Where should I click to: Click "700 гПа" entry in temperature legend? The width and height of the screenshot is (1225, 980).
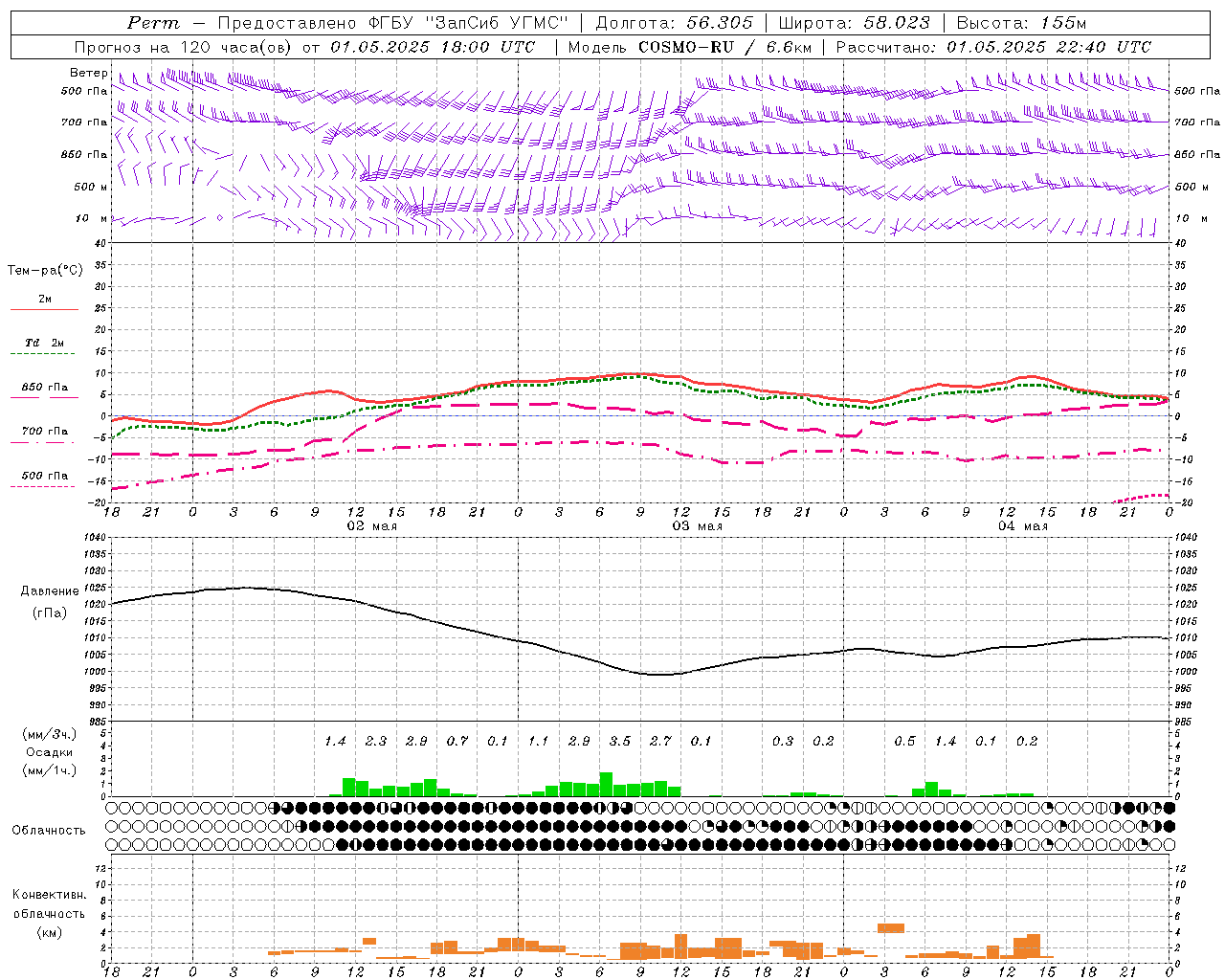click(x=45, y=432)
